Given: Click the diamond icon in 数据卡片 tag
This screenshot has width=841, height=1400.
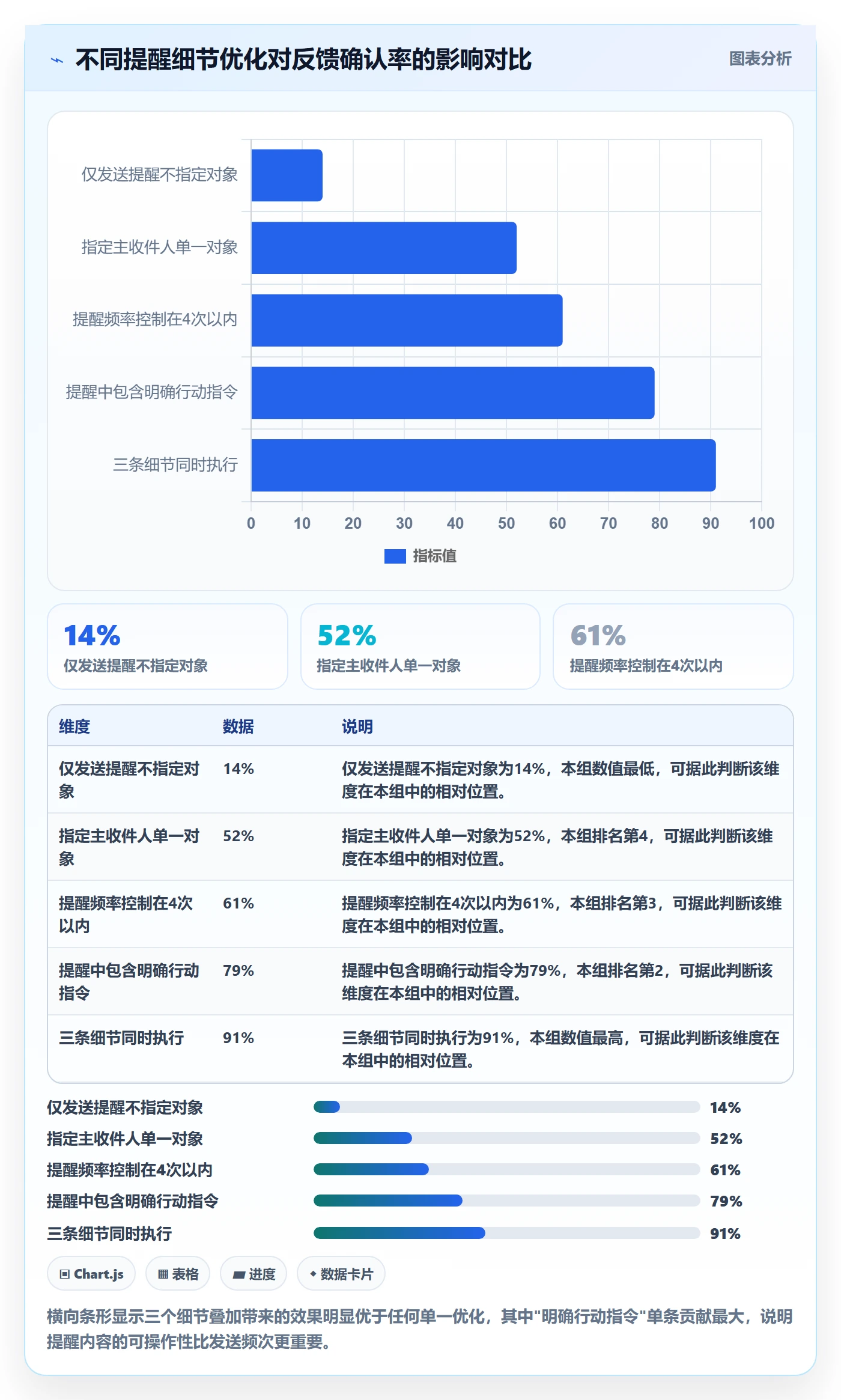Looking at the screenshot, I should tap(312, 1274).
